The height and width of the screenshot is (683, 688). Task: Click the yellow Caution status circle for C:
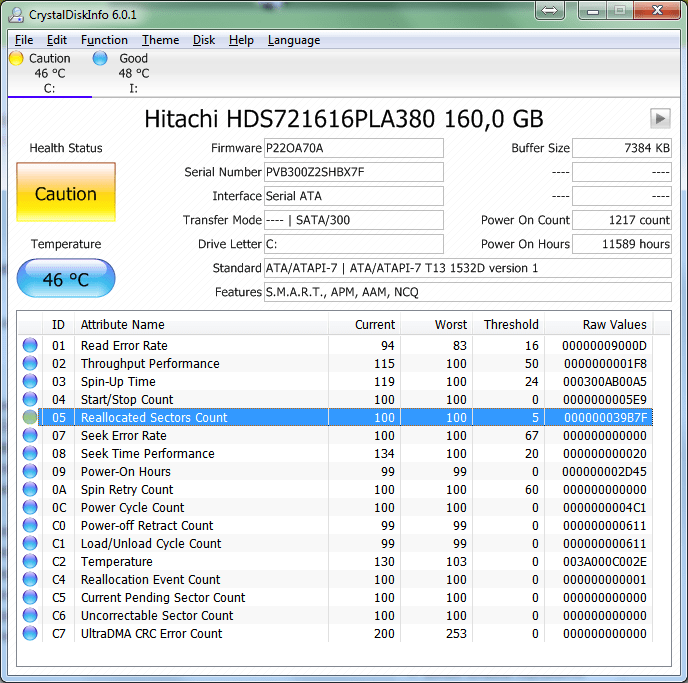coord(16,58)
